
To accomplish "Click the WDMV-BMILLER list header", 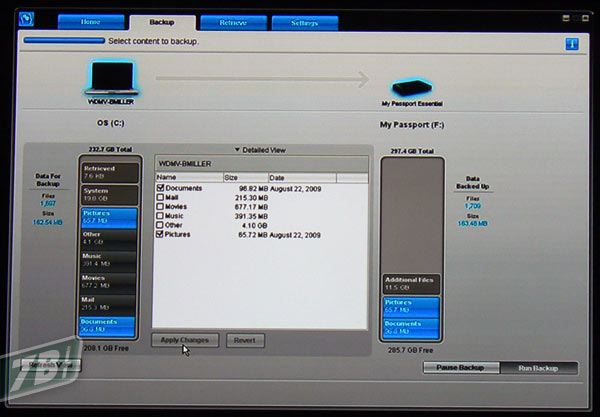I will pos(262,164).
